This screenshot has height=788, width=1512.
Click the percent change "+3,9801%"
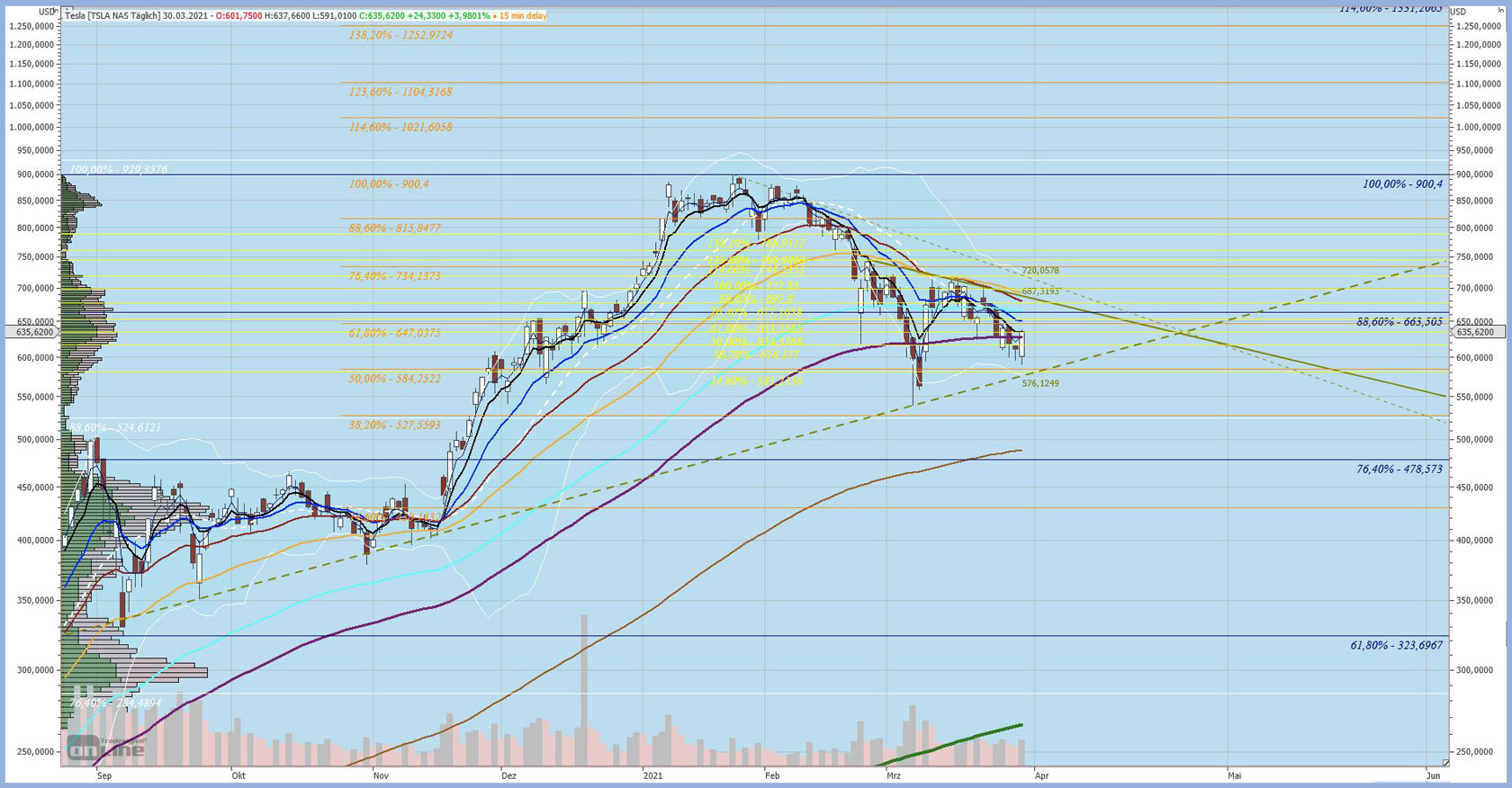(x=471, y=16)
